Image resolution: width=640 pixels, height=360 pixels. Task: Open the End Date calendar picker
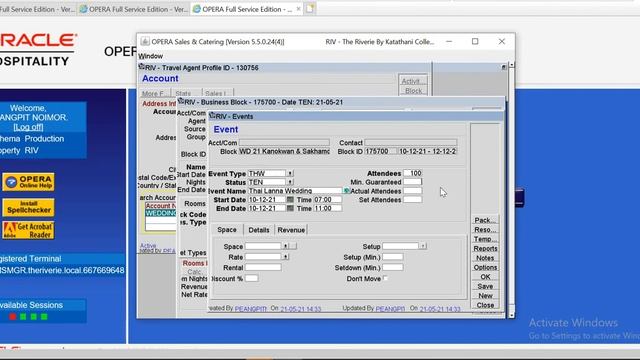click(290, 208)
